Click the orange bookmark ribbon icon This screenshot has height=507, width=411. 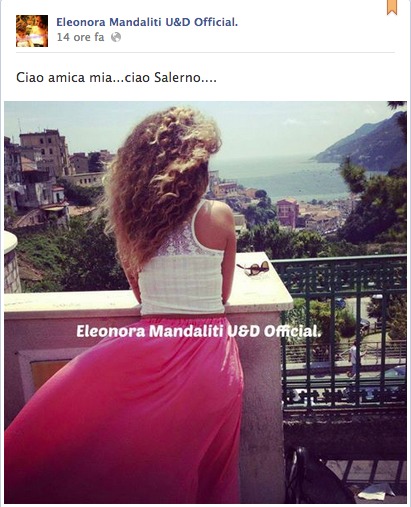pos(392,7)
